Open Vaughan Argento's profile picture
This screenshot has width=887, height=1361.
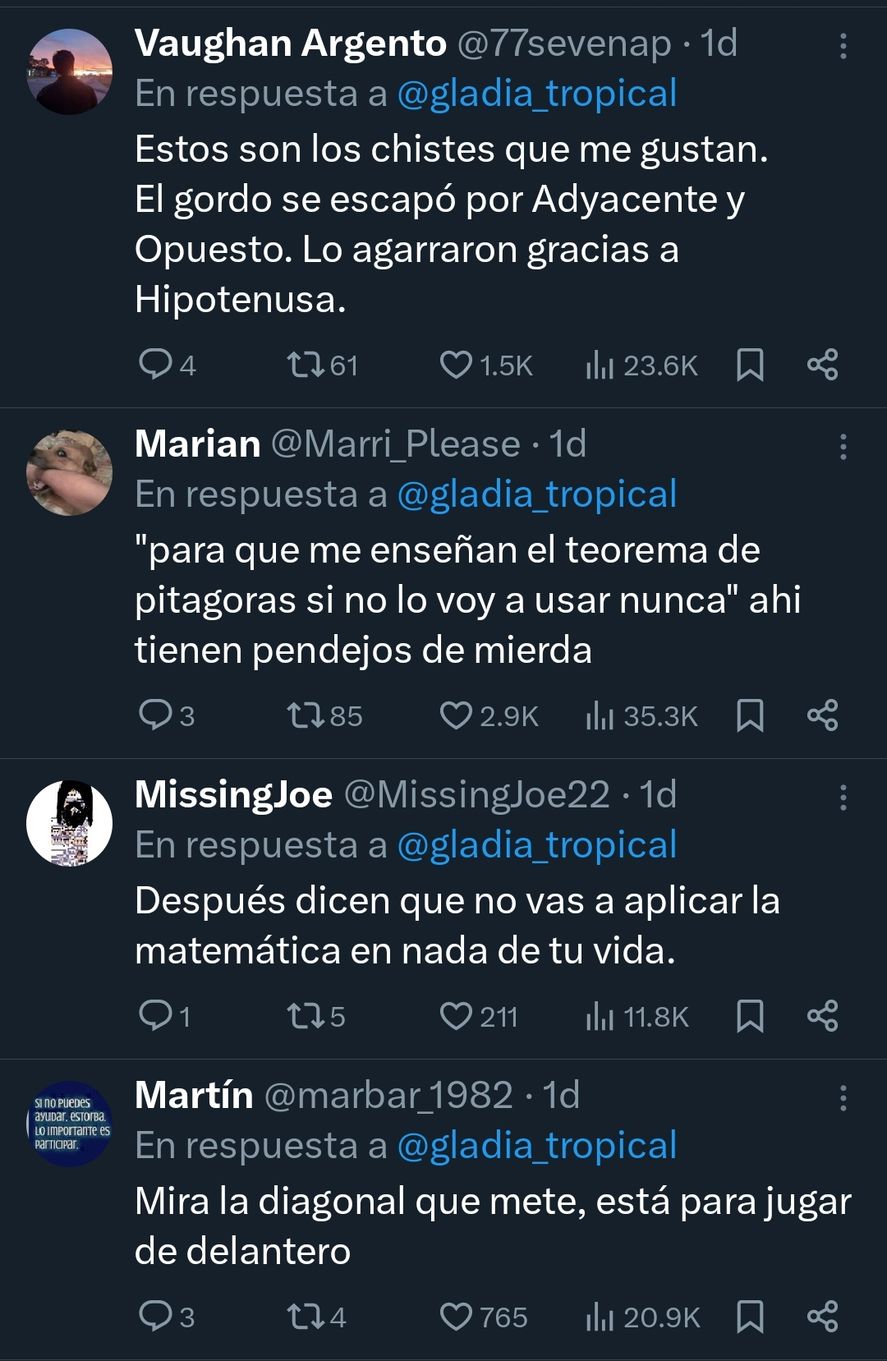pos(69,72)
